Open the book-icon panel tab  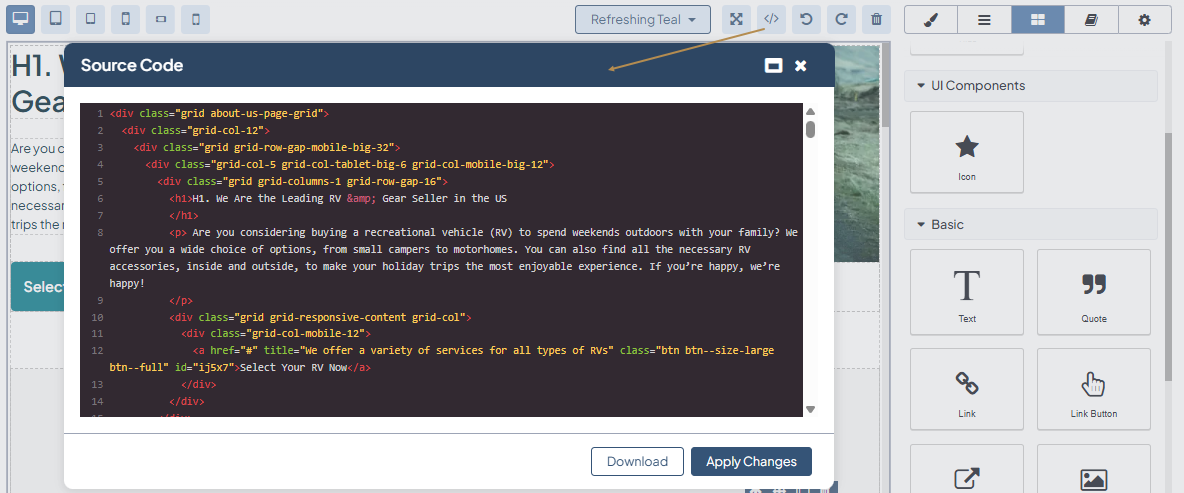(1091, 19)
